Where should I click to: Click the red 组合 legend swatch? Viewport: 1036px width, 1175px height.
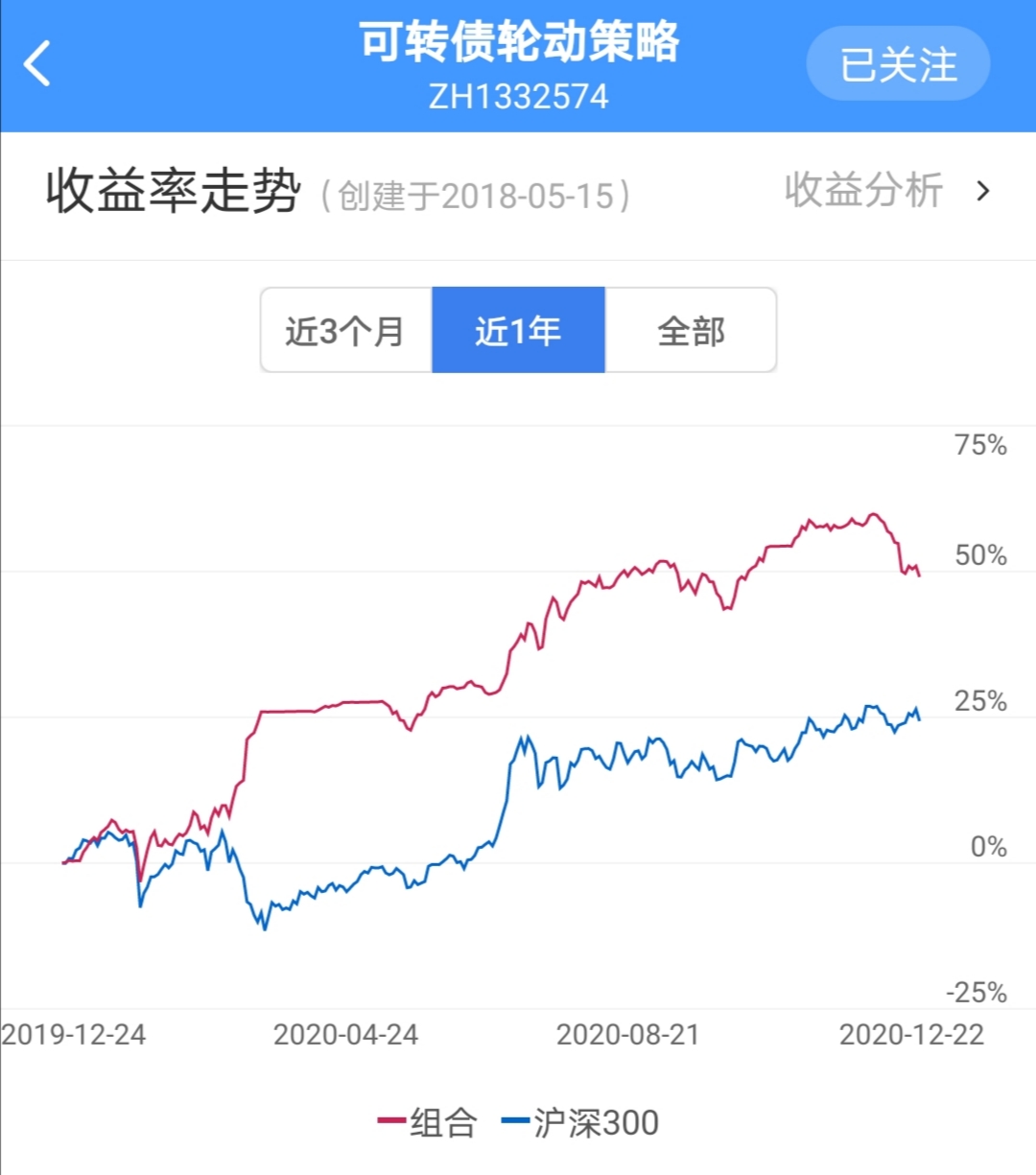click(x=391, y=1120)
